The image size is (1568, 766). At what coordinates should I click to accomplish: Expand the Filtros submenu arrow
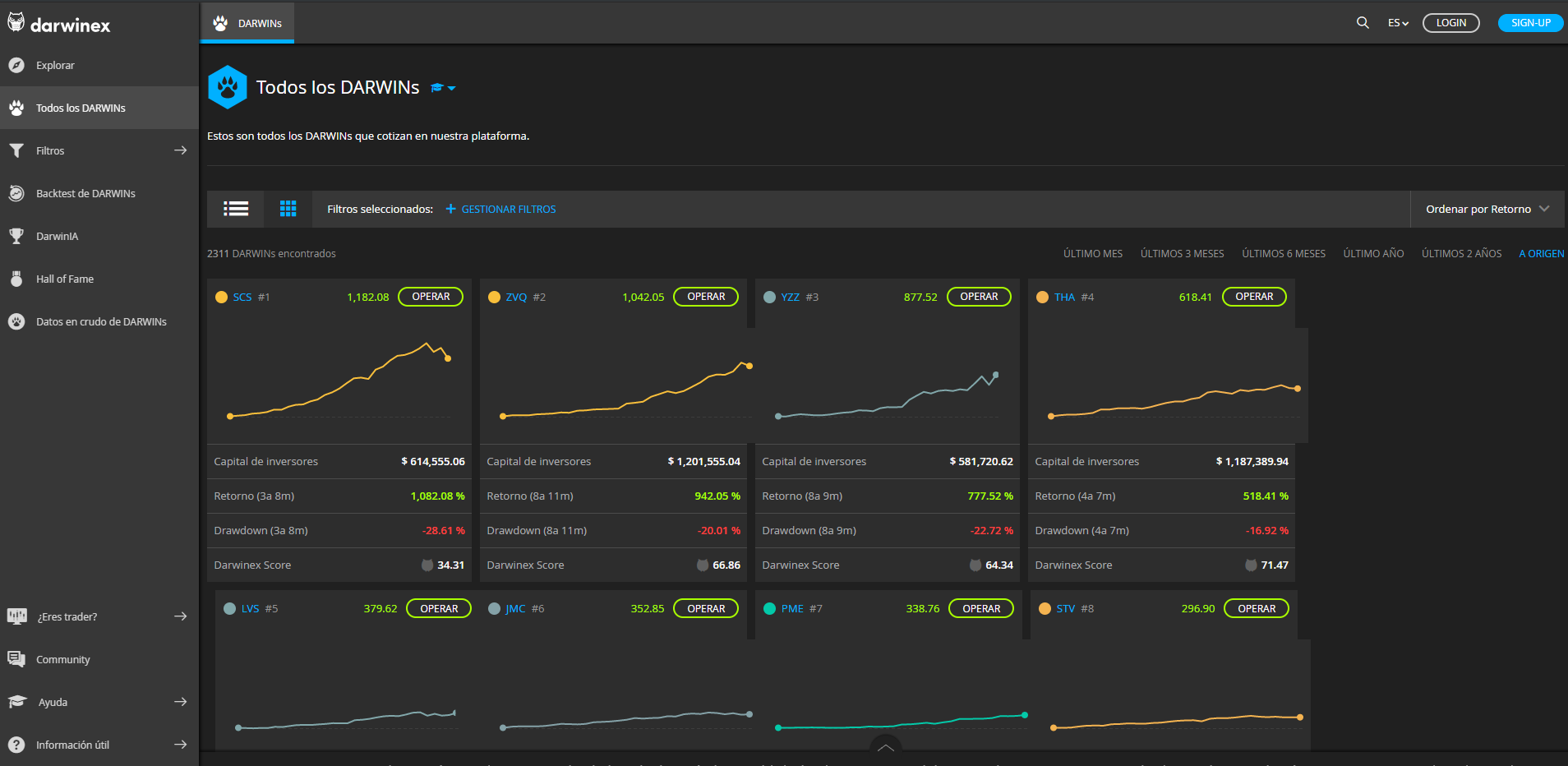pyautogui.click(x=181, y=150)
